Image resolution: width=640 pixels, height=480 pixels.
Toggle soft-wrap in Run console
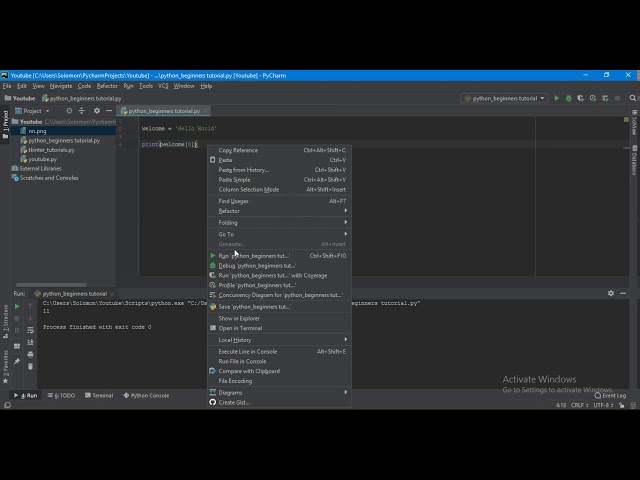click(30, 330)
